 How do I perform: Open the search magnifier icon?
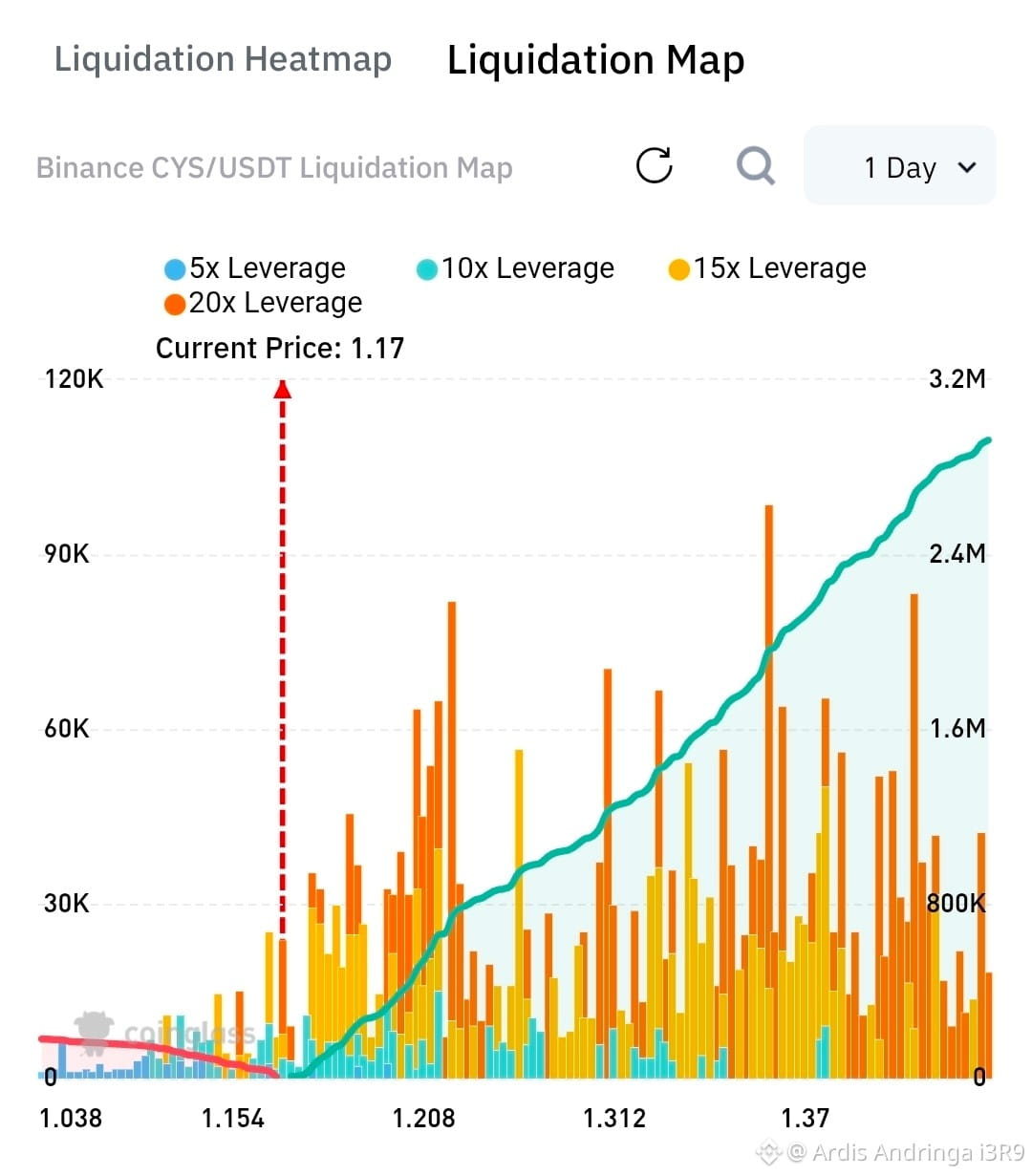tap(756, 166)
